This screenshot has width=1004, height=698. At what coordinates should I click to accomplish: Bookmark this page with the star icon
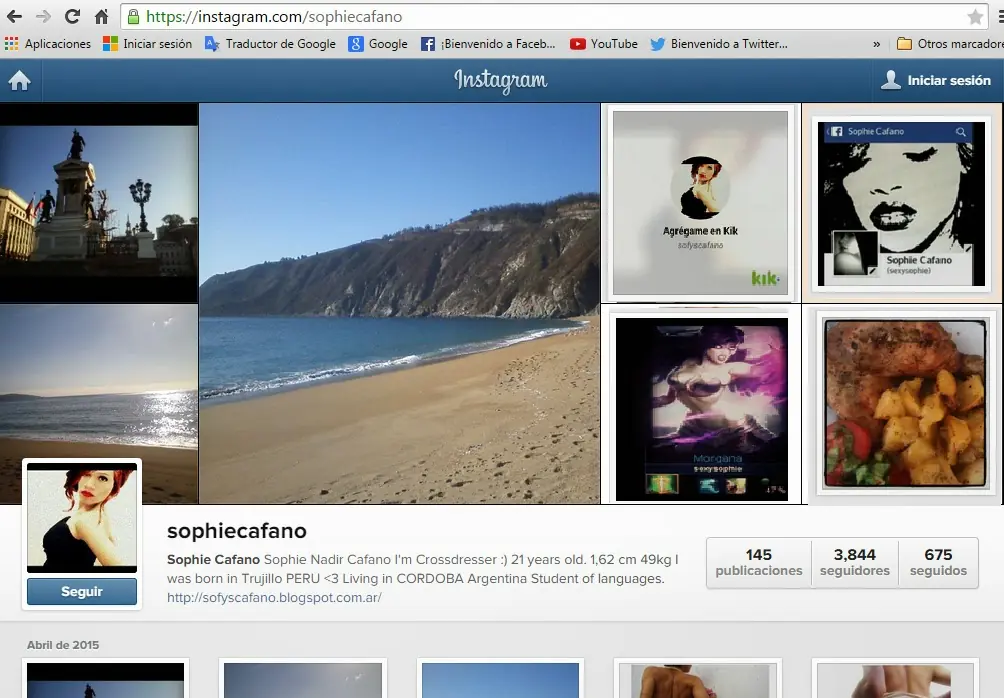[975, 17]
